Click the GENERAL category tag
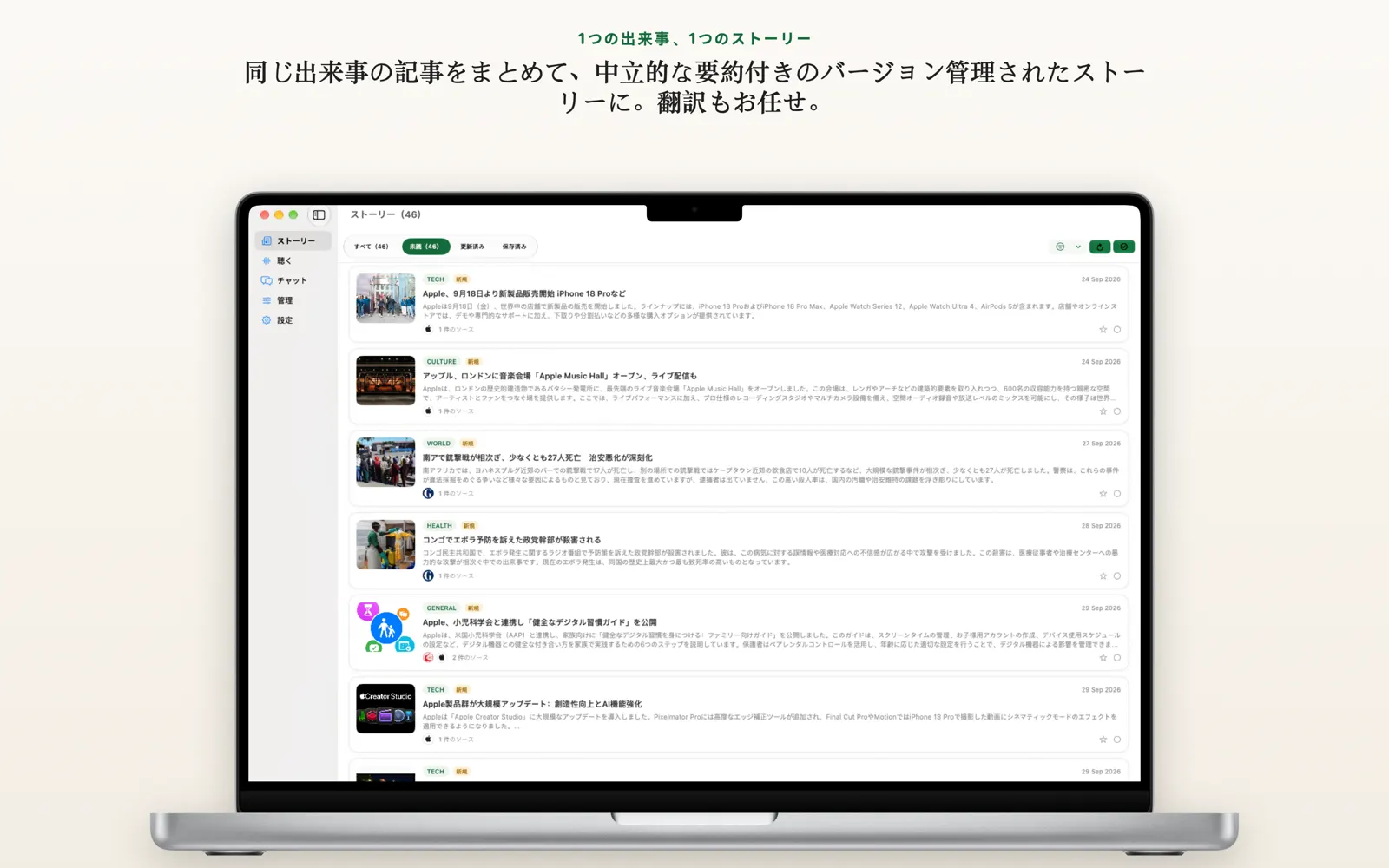This screenshot has width=1389, height=868. 441,608
